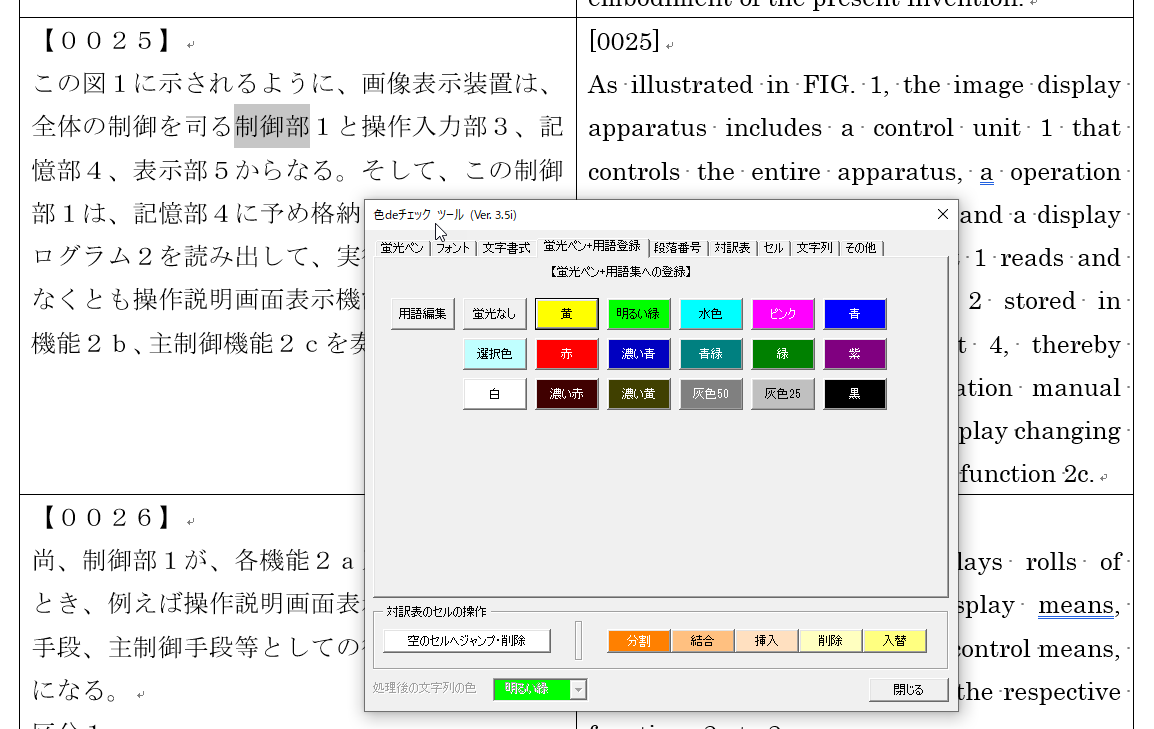Remove highlight with 蛍光なし button
This screenshot has width=1154, height=729.
pos(494,314)
